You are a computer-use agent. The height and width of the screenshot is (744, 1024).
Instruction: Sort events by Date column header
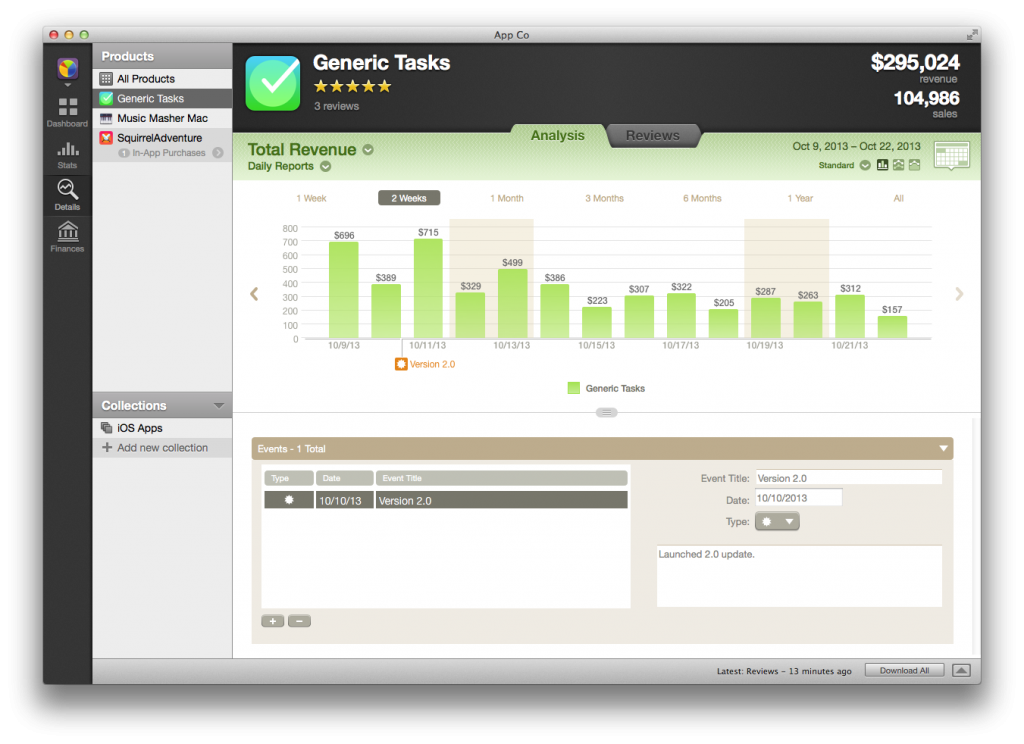[344, 478]
